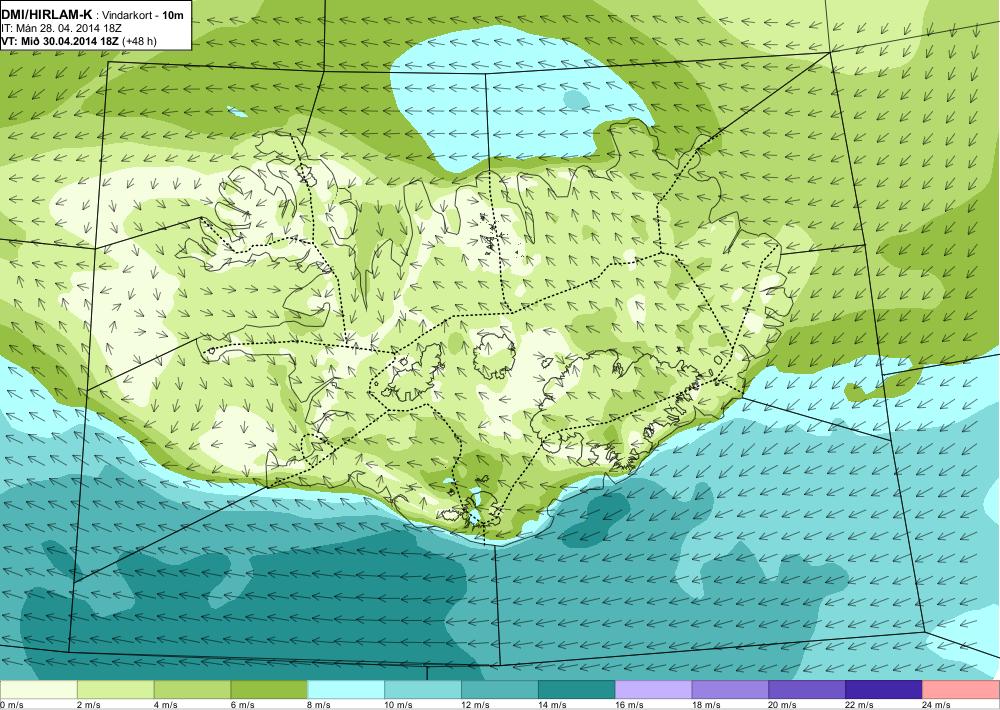The width and height of the screenshot is (1000, 710).
Task: Click the dark indigo swatch between 22 and 24 m/s
Action: (884, 690)
